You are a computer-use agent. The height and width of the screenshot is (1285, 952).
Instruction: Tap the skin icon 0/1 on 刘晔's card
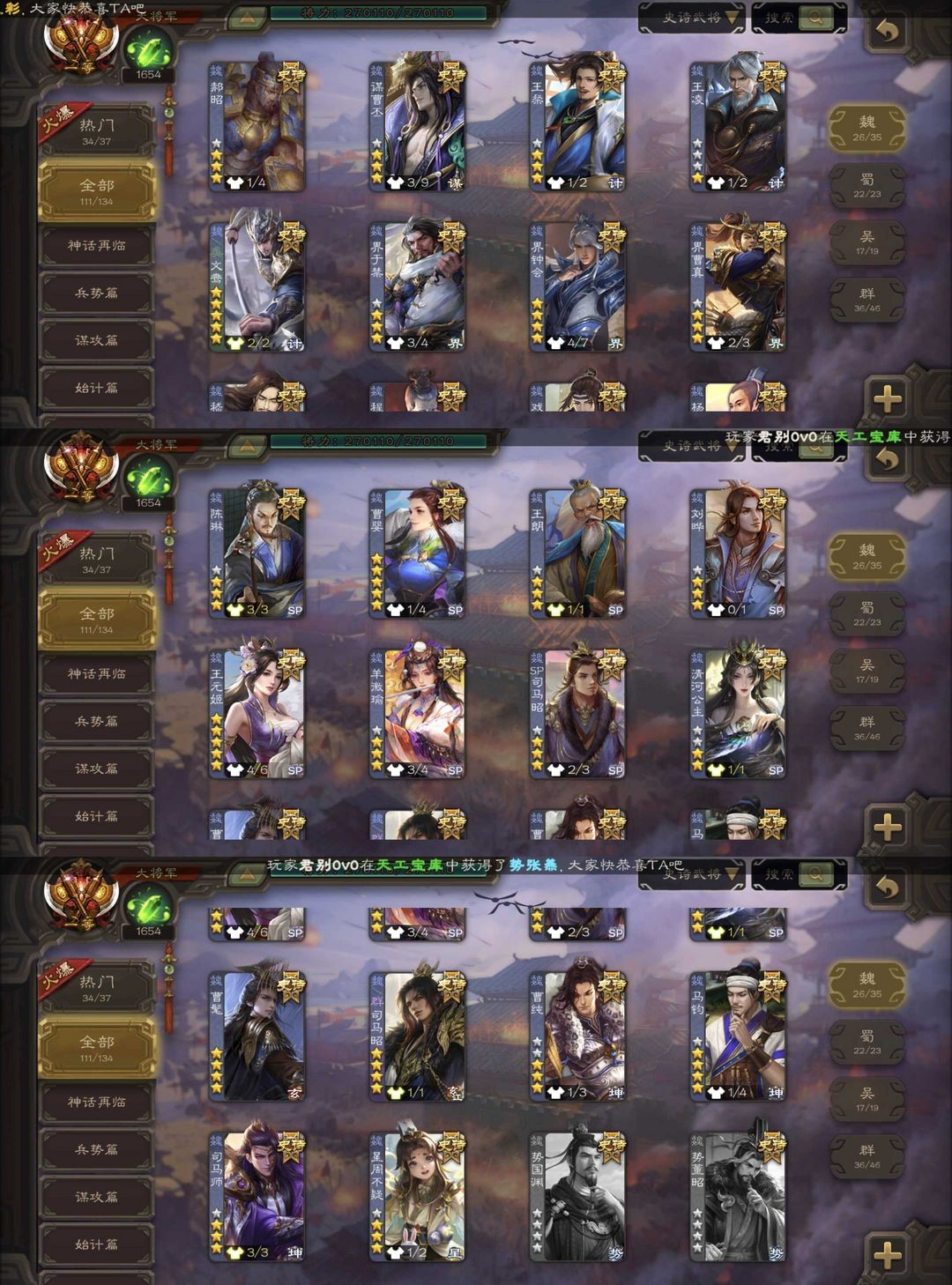pyautogui.click(x=716, y=609)
